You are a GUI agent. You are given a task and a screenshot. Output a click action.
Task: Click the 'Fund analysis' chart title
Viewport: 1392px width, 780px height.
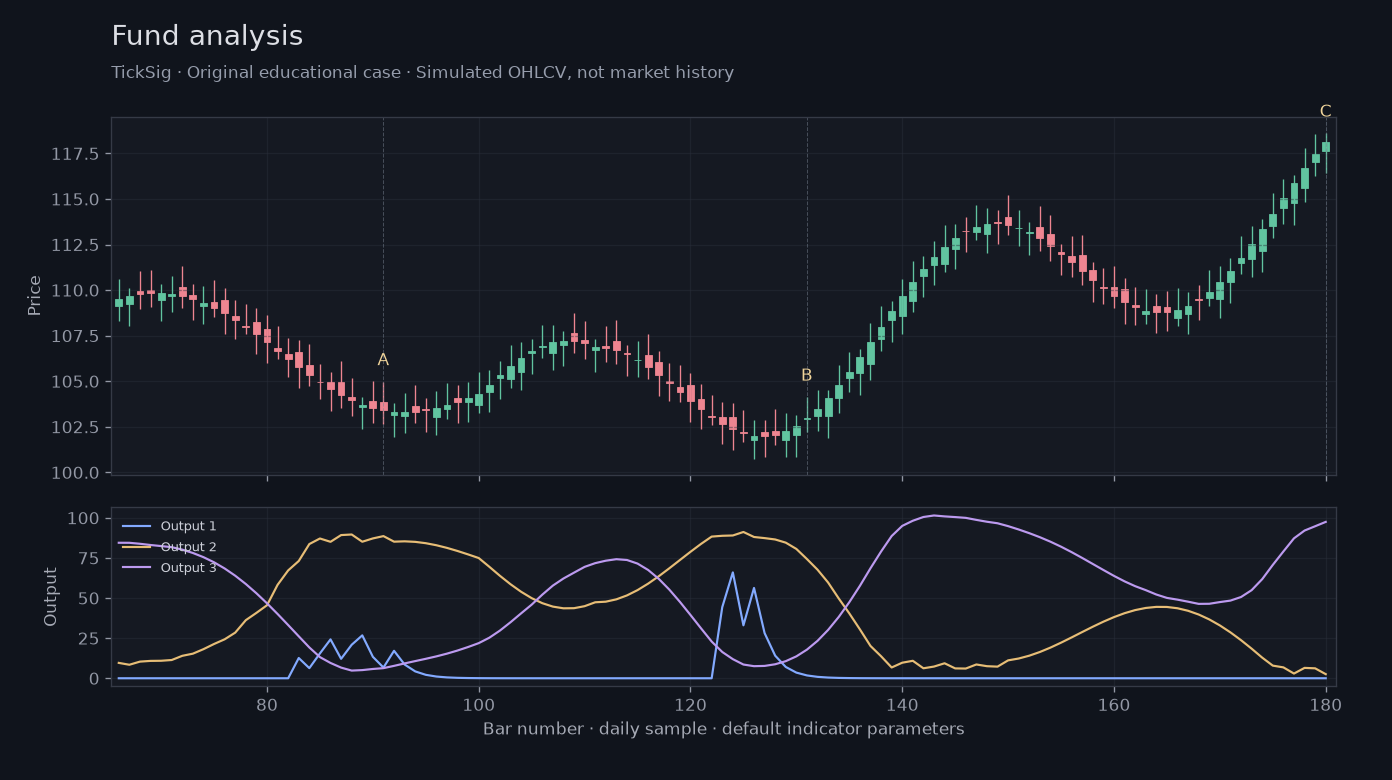coord(207,37)
